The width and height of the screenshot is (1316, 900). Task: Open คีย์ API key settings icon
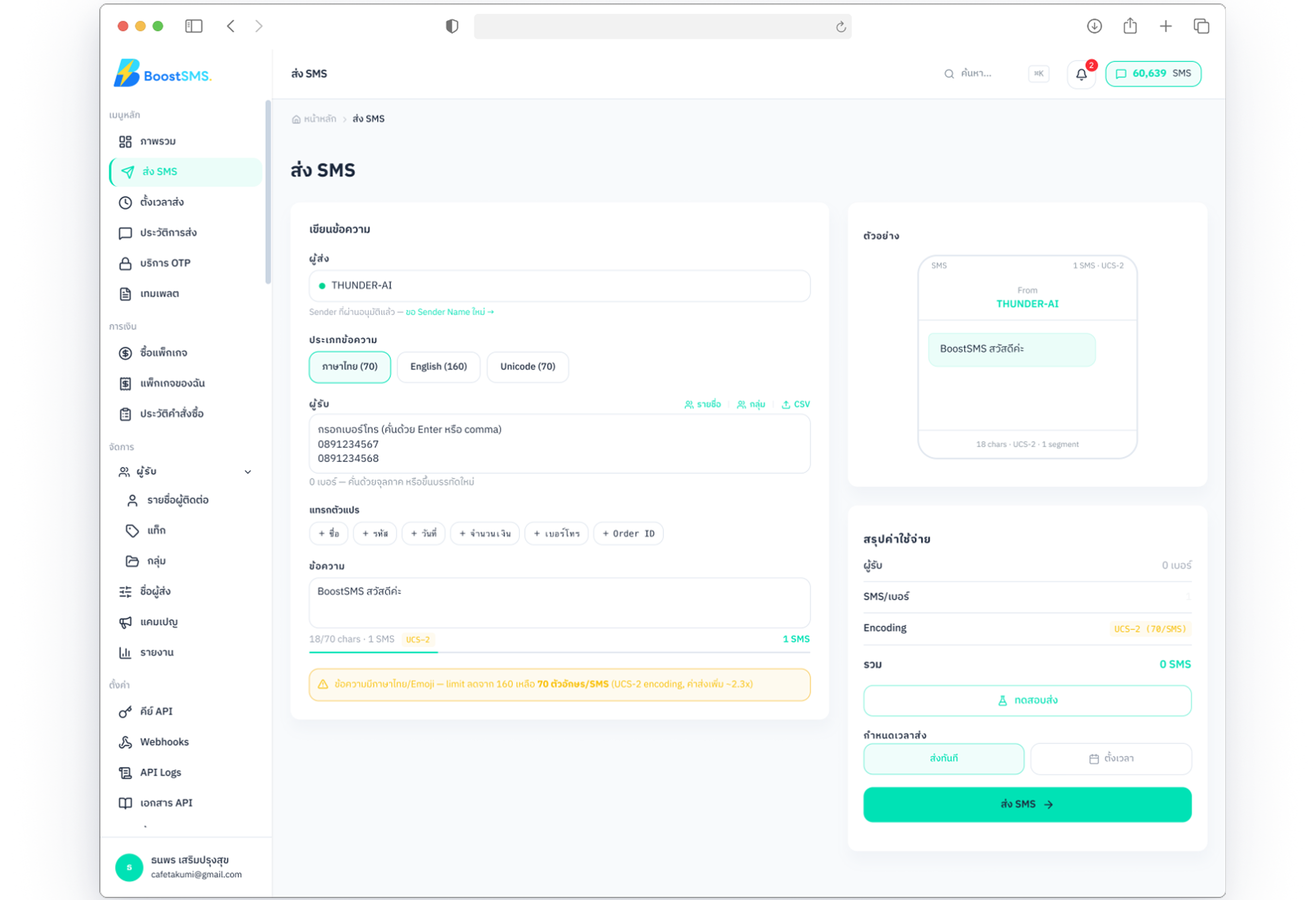click(126, 711)
